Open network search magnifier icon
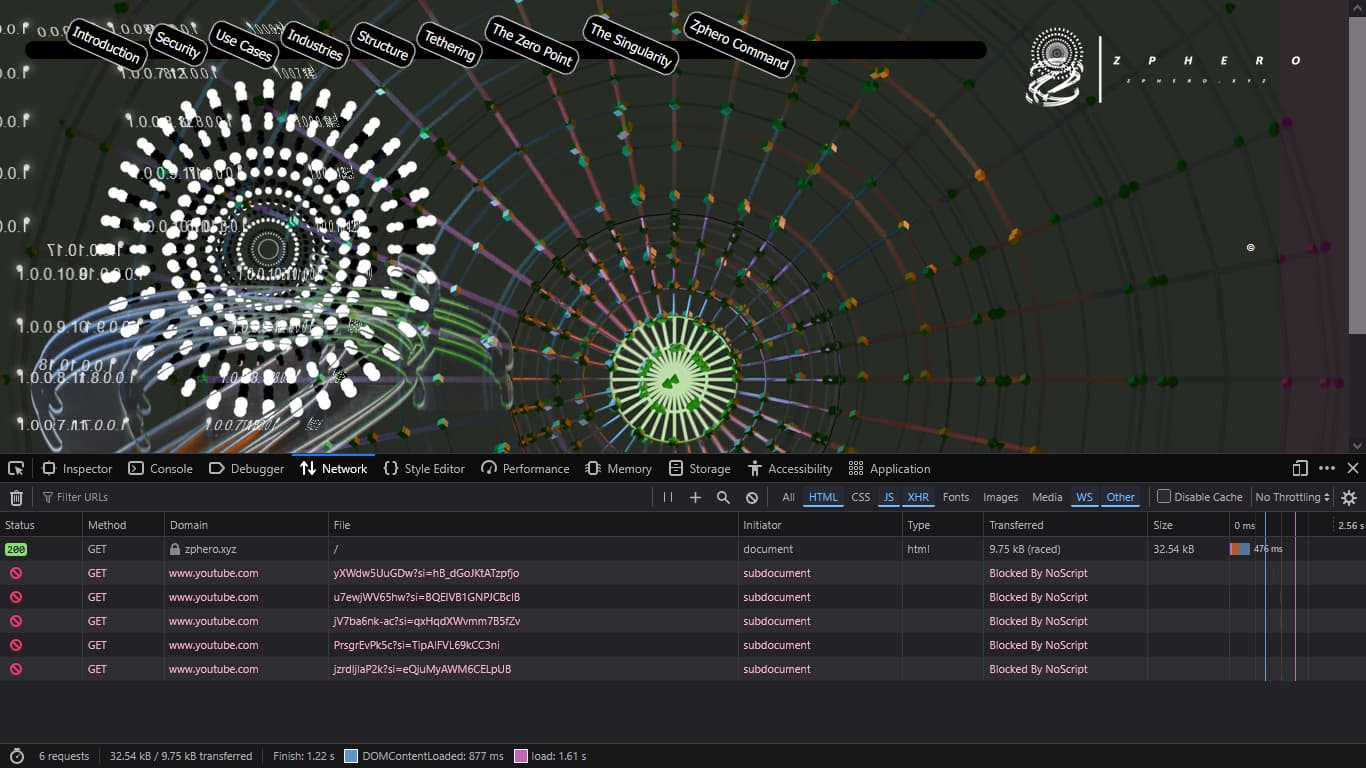 pyautogui.click(x=723, y=497)
